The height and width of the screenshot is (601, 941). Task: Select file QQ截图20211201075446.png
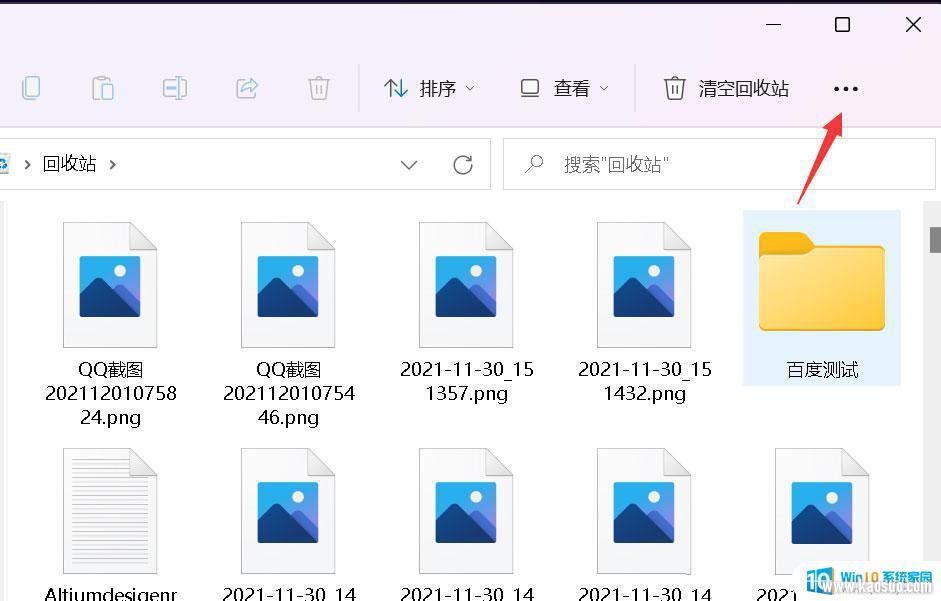289,325
